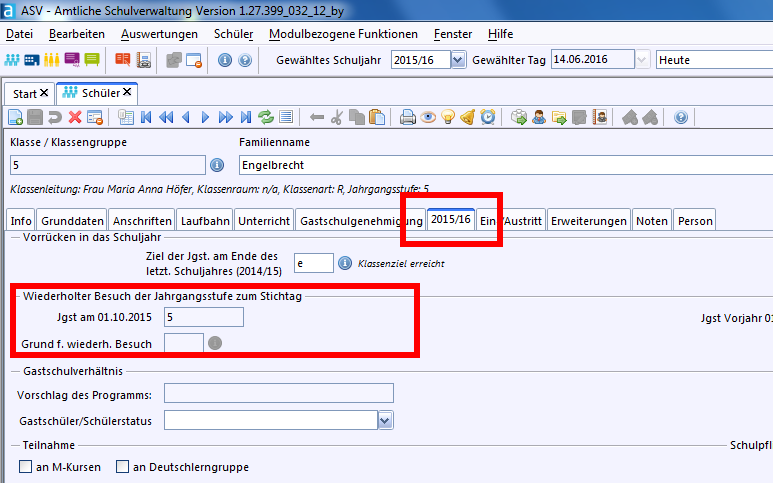Go to next record with single right arrow
773x483 pixels.
(206, 117)
